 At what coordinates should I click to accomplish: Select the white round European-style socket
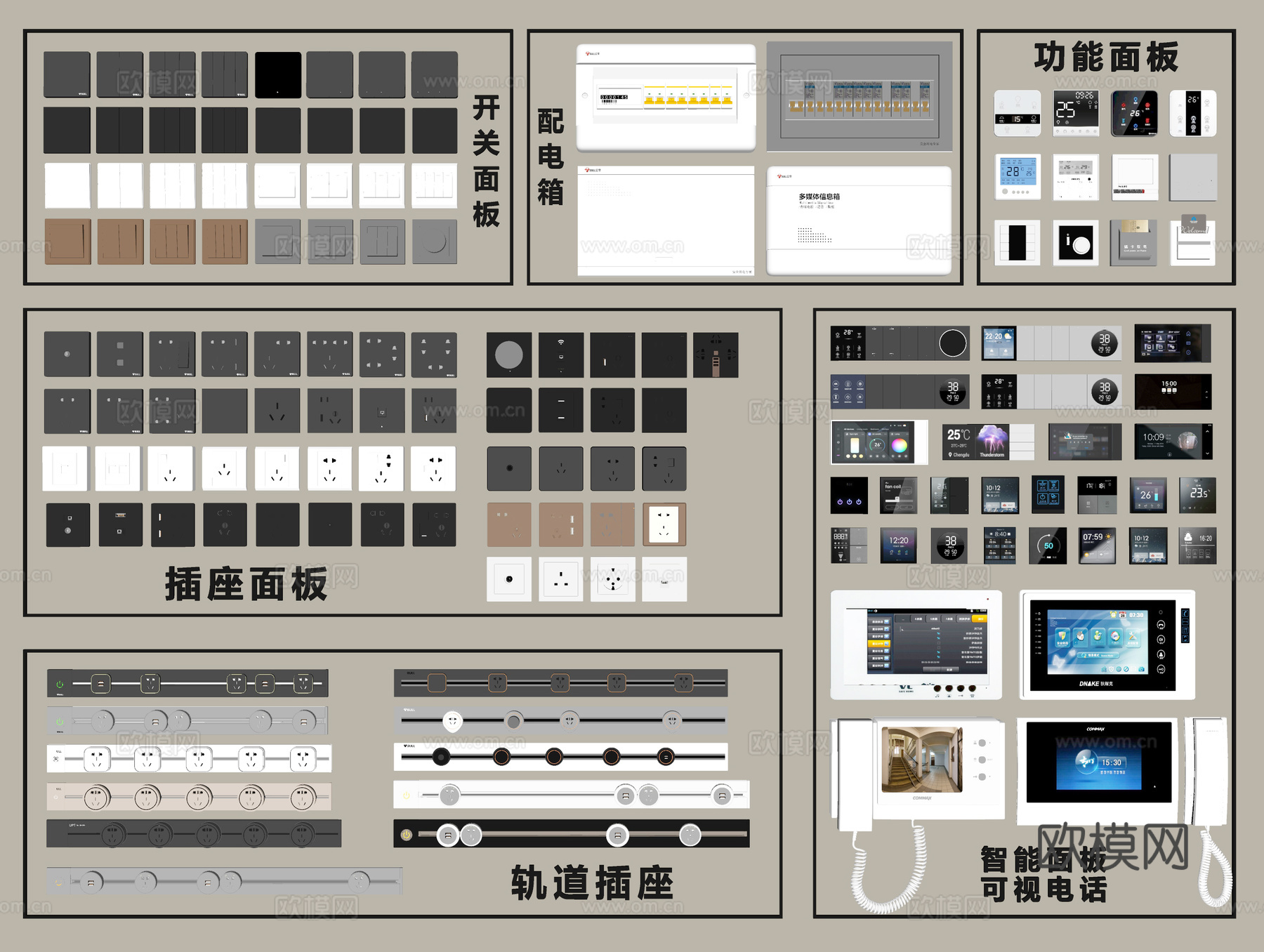(613, 579)
